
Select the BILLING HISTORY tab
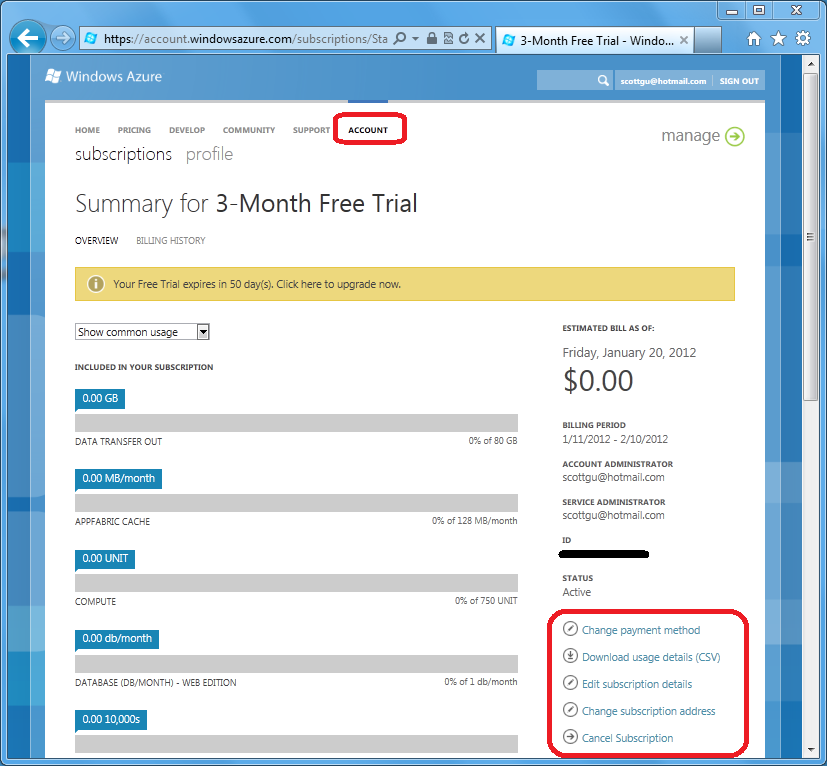[170, 241]
